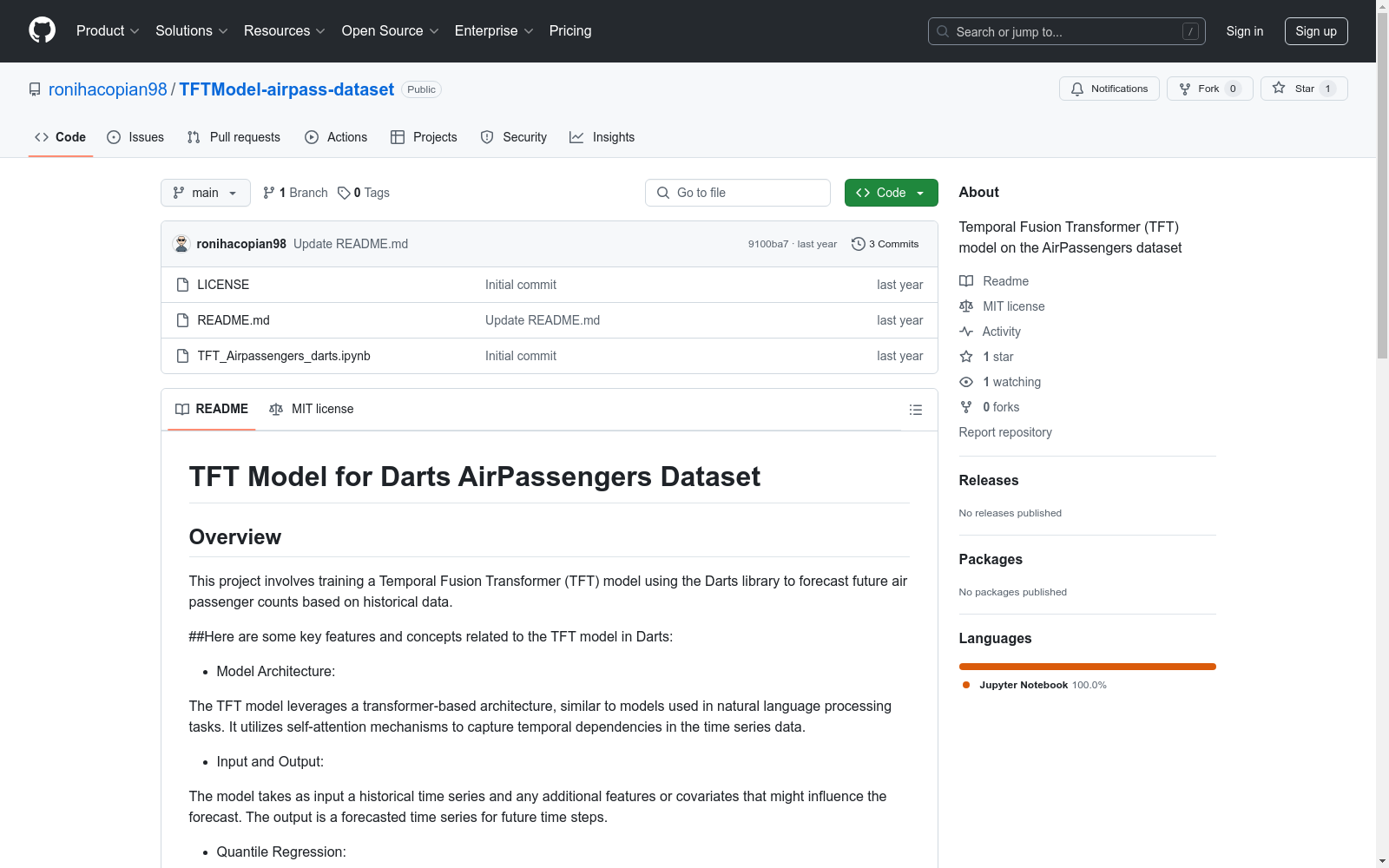Switch to the Insights tab
Viewport: 1389px width, 868px height.
(x=602, y=137)
